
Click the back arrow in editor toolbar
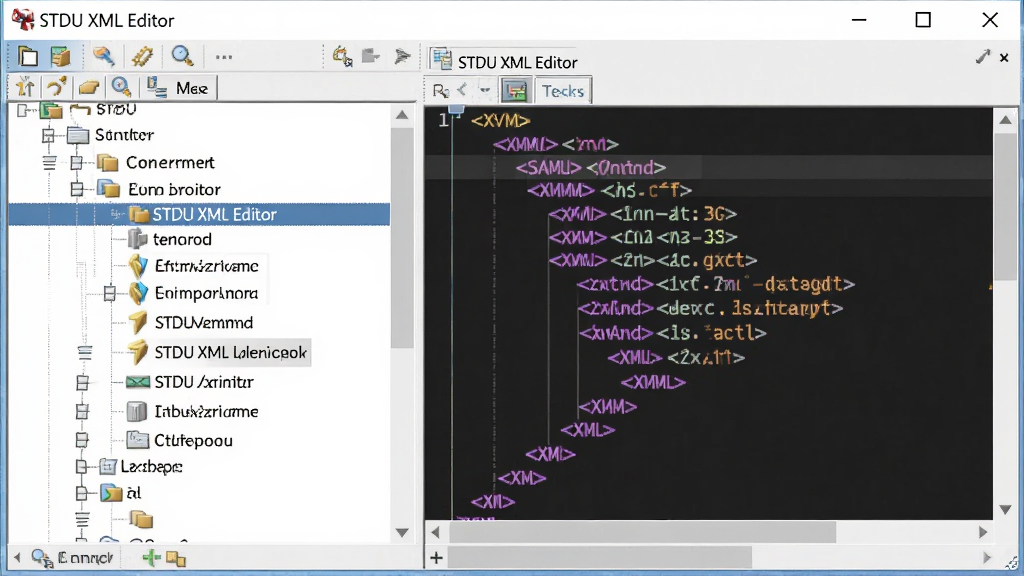[x=462, y=89]
